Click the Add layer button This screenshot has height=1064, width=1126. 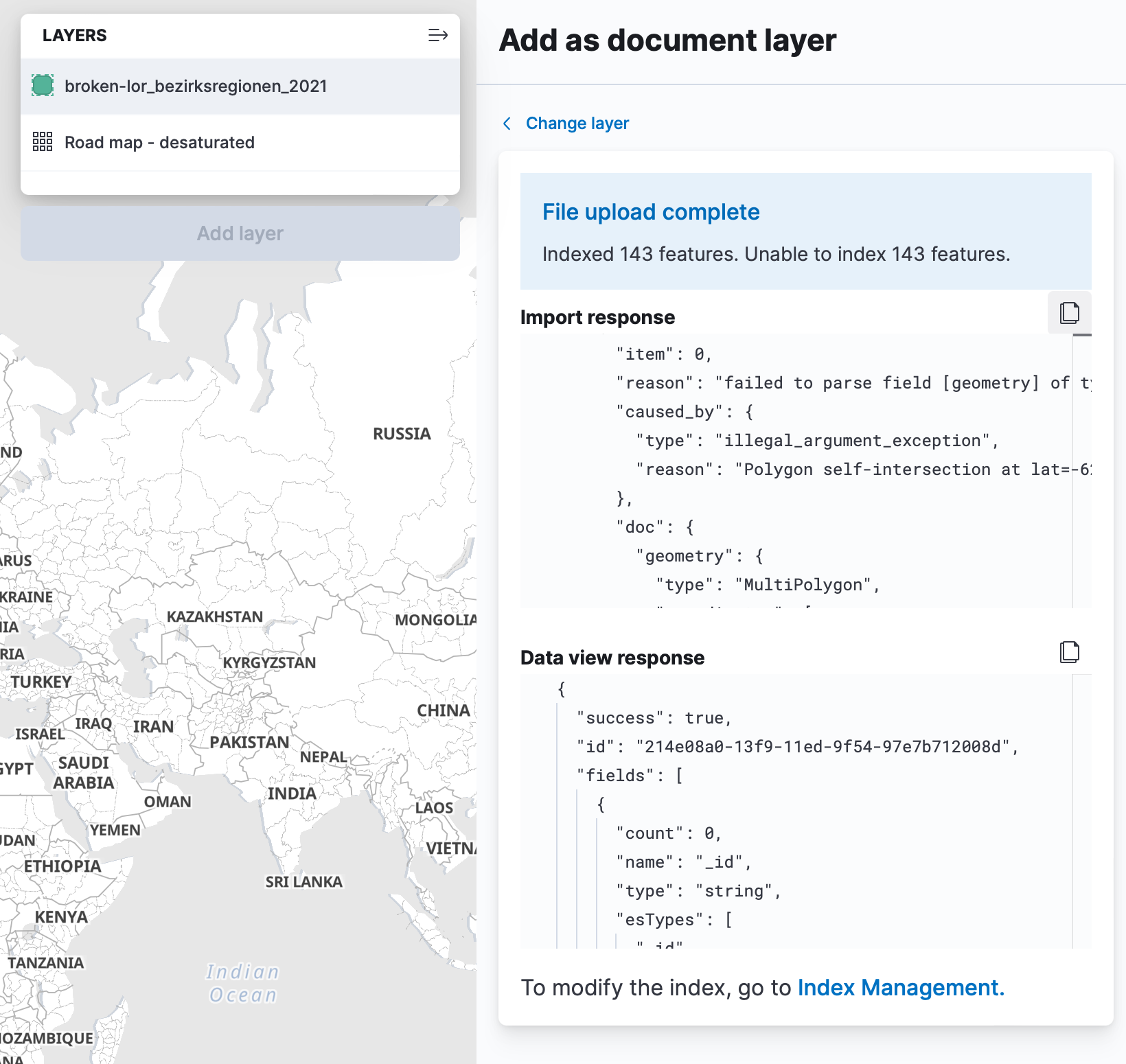point(240,233)
